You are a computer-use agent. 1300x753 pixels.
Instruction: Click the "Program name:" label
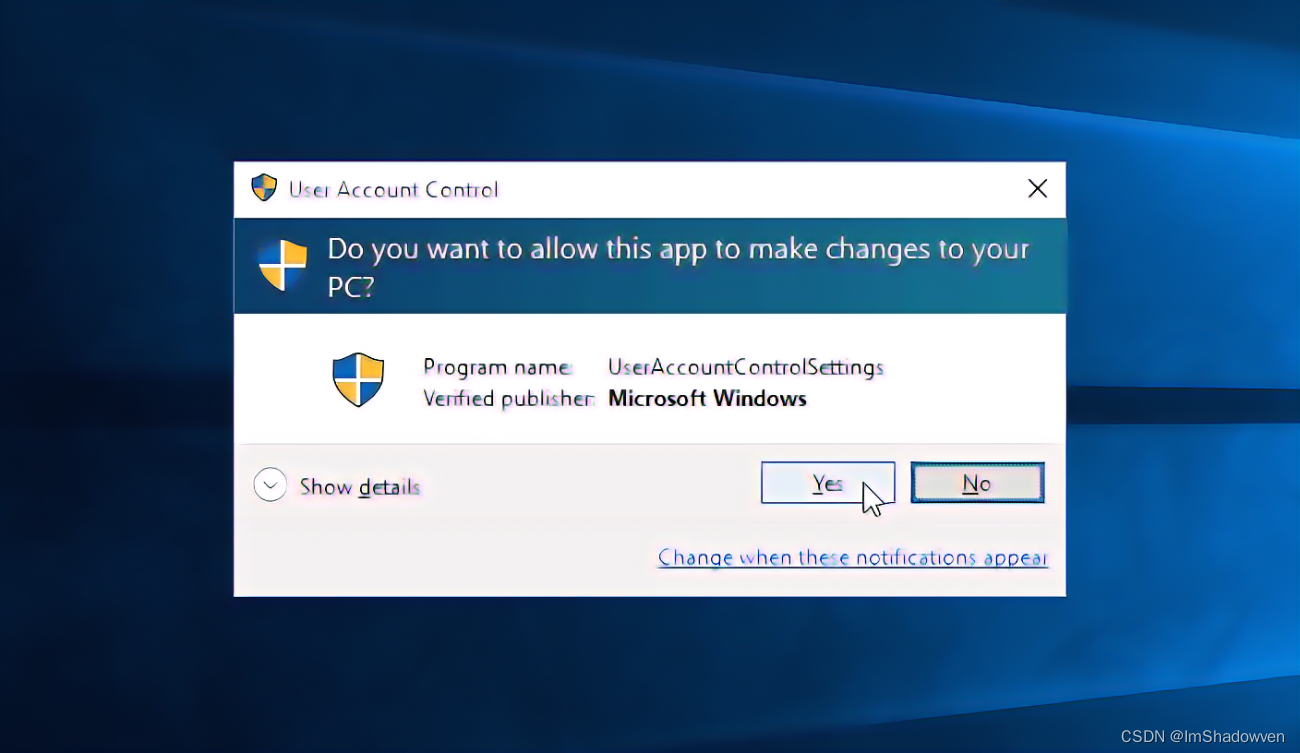[497, 367]
